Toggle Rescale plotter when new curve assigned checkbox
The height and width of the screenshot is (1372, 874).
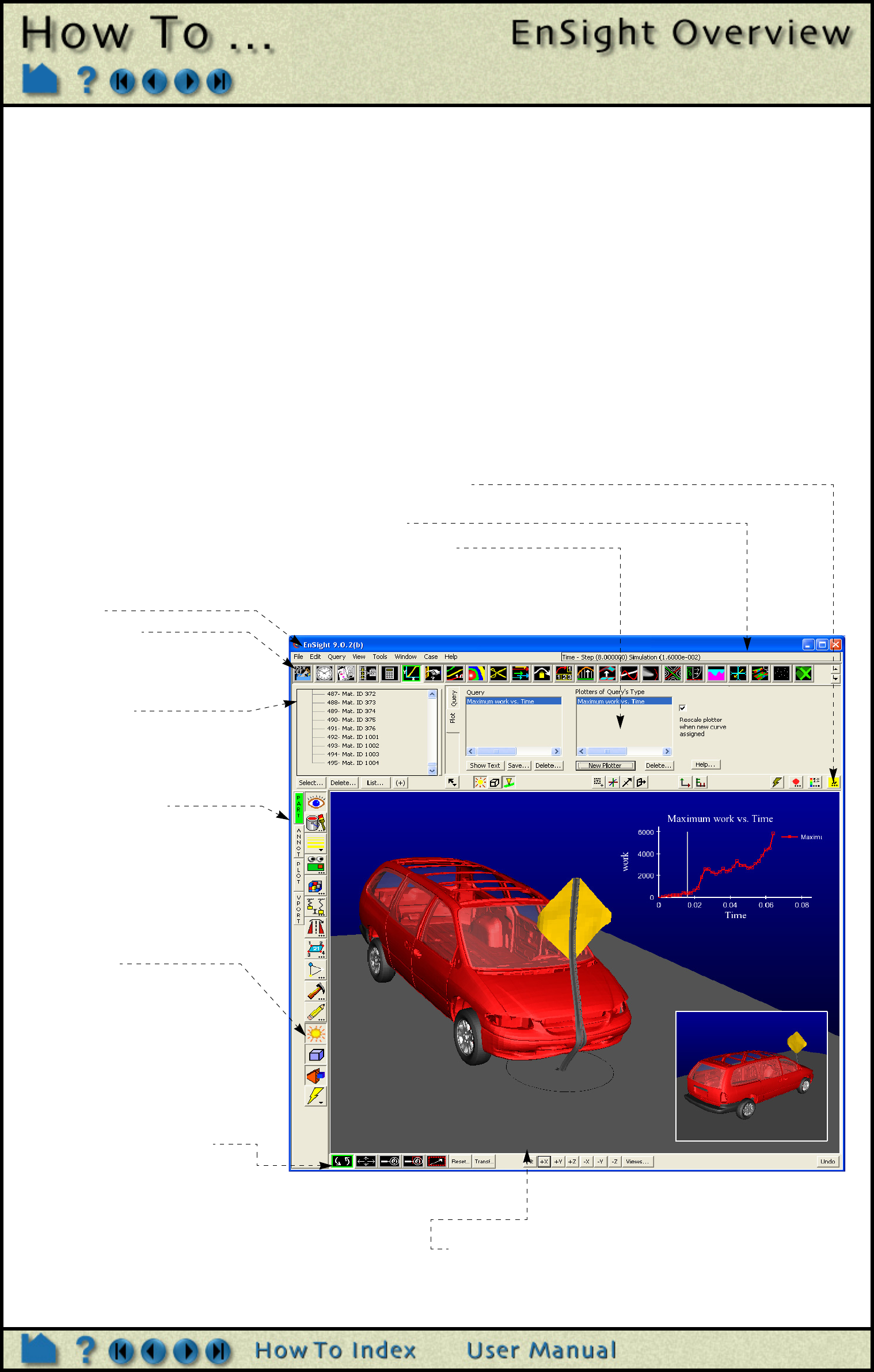(683, 708)
